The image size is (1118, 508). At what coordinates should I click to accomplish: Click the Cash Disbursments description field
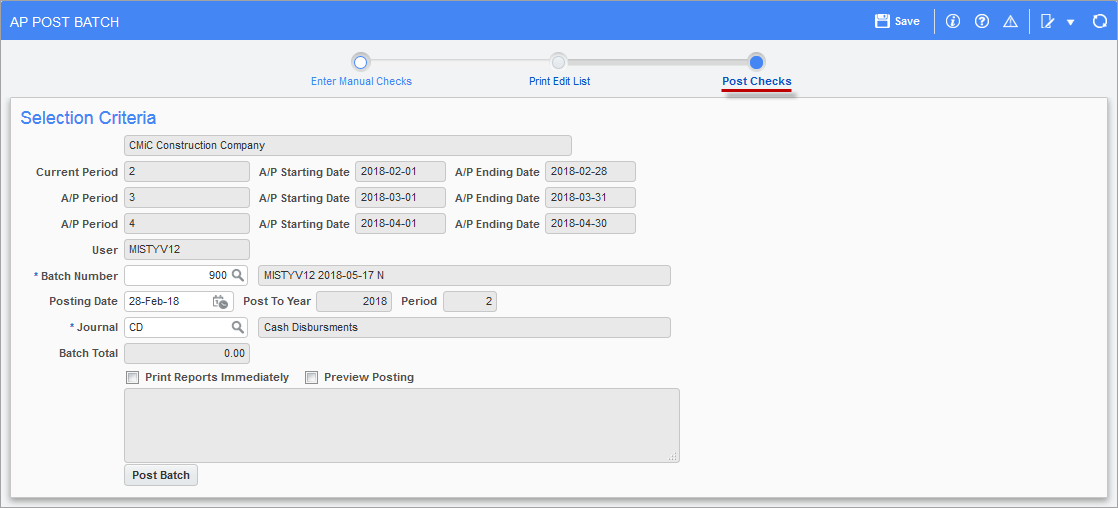point(464,327)
